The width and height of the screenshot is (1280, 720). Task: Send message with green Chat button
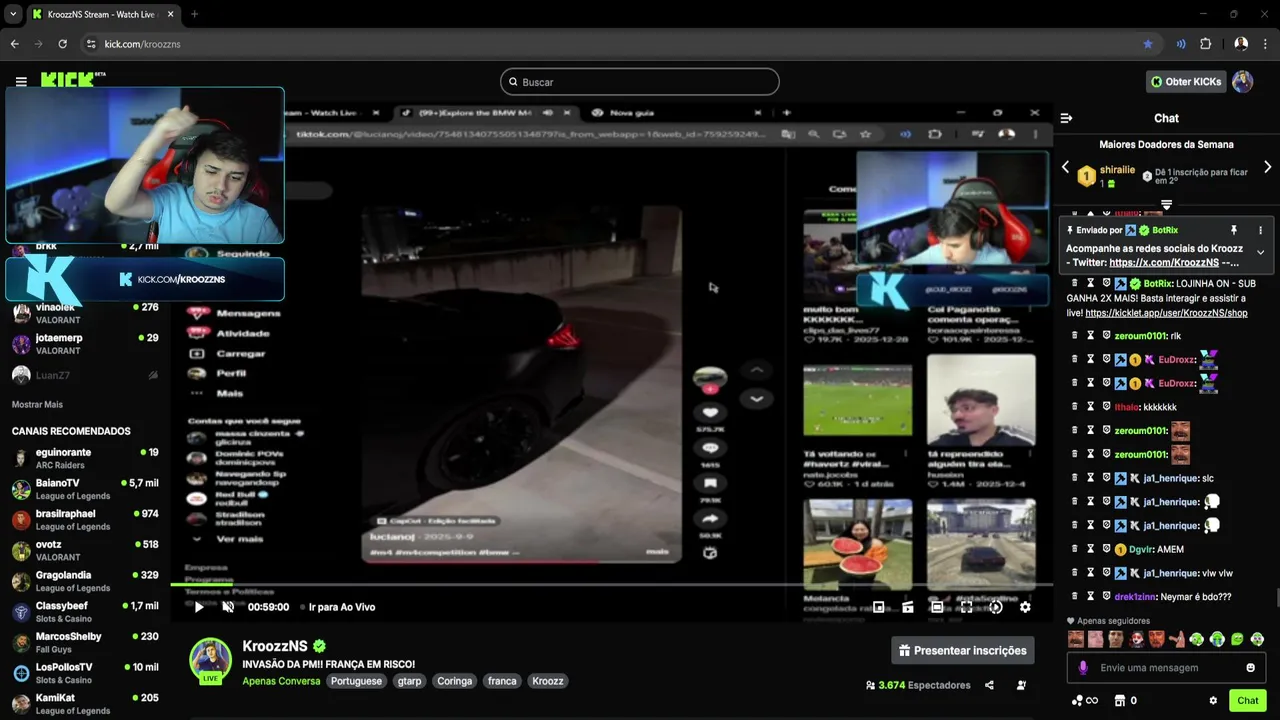[x=1248, y=701]
